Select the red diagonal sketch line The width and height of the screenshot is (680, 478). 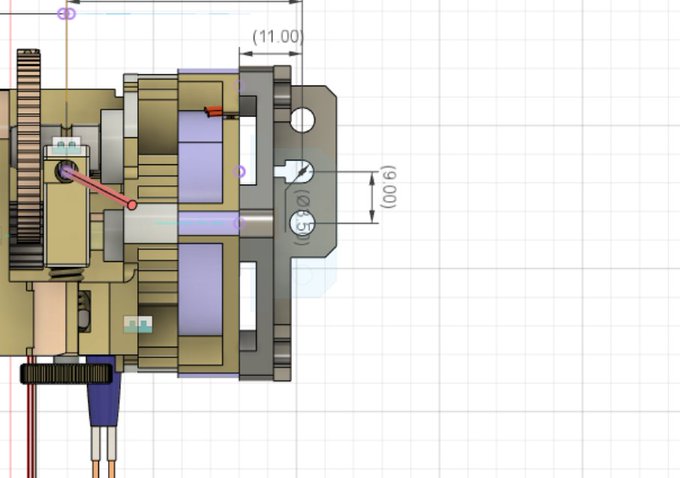click(x=98, y=187)
